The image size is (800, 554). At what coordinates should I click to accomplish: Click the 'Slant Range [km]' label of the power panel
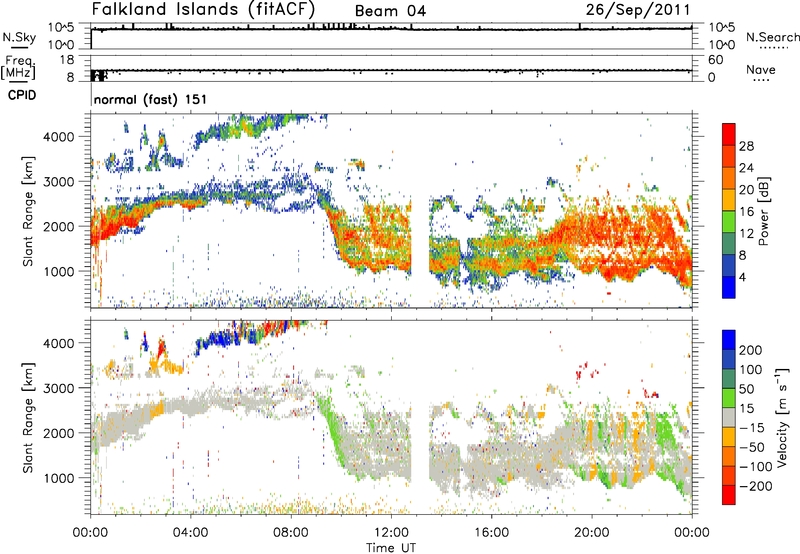[x=28, y=211]
